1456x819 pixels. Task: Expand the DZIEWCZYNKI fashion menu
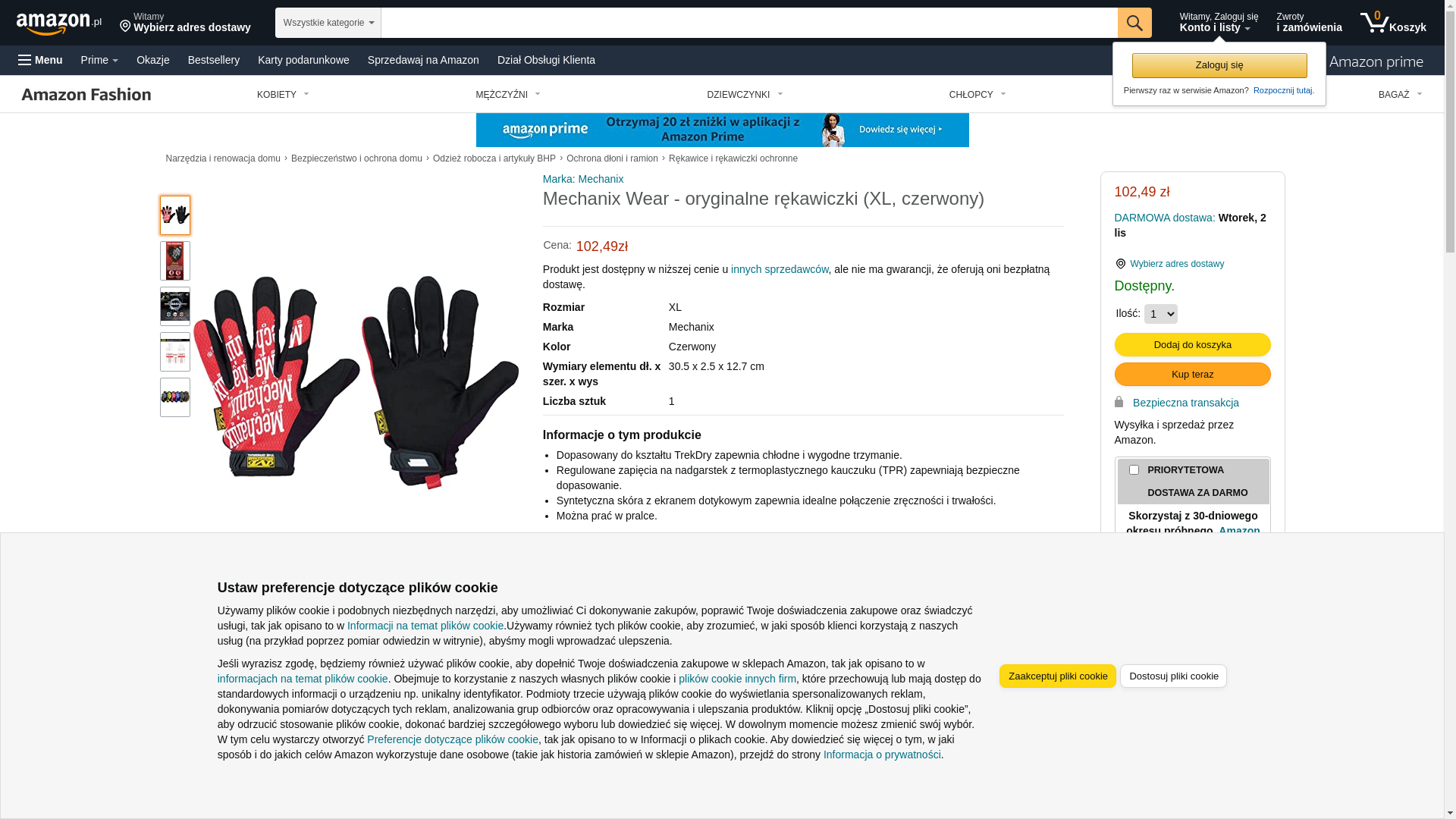click(x=745, y=95)
